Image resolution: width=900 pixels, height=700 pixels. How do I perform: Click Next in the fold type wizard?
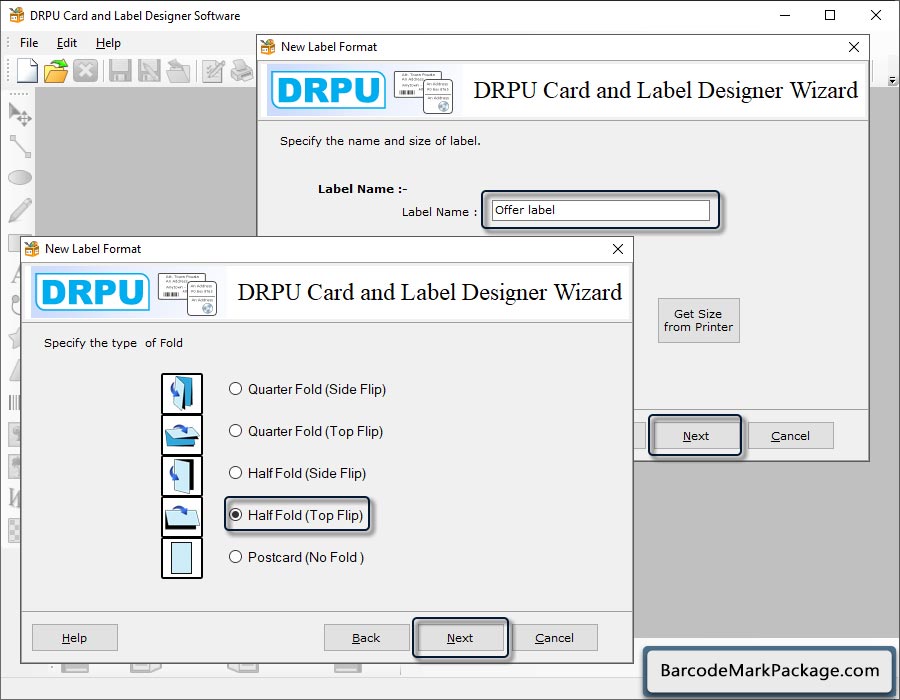(x=460, y=637)
